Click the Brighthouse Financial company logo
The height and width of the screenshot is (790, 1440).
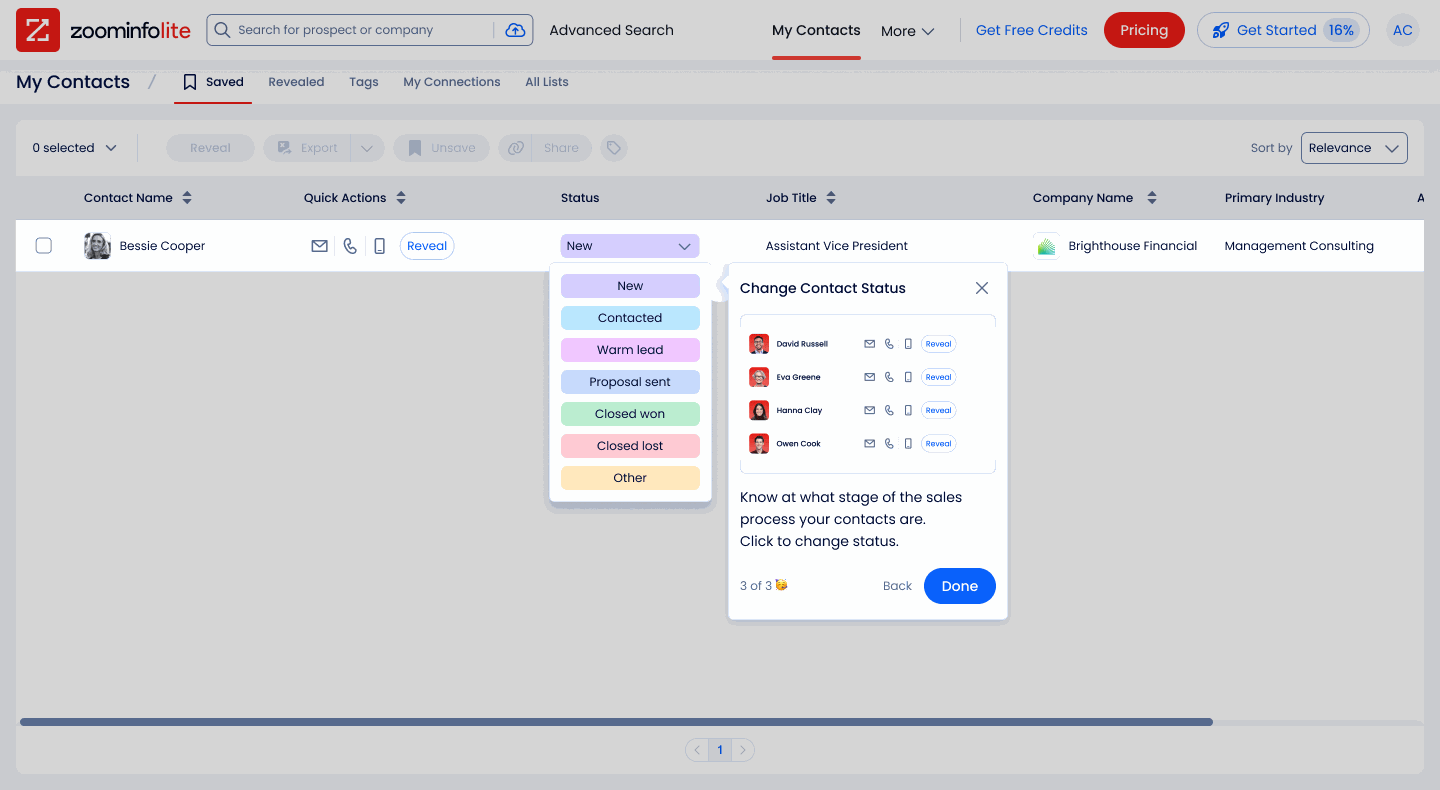click(x=1046, y=246)
